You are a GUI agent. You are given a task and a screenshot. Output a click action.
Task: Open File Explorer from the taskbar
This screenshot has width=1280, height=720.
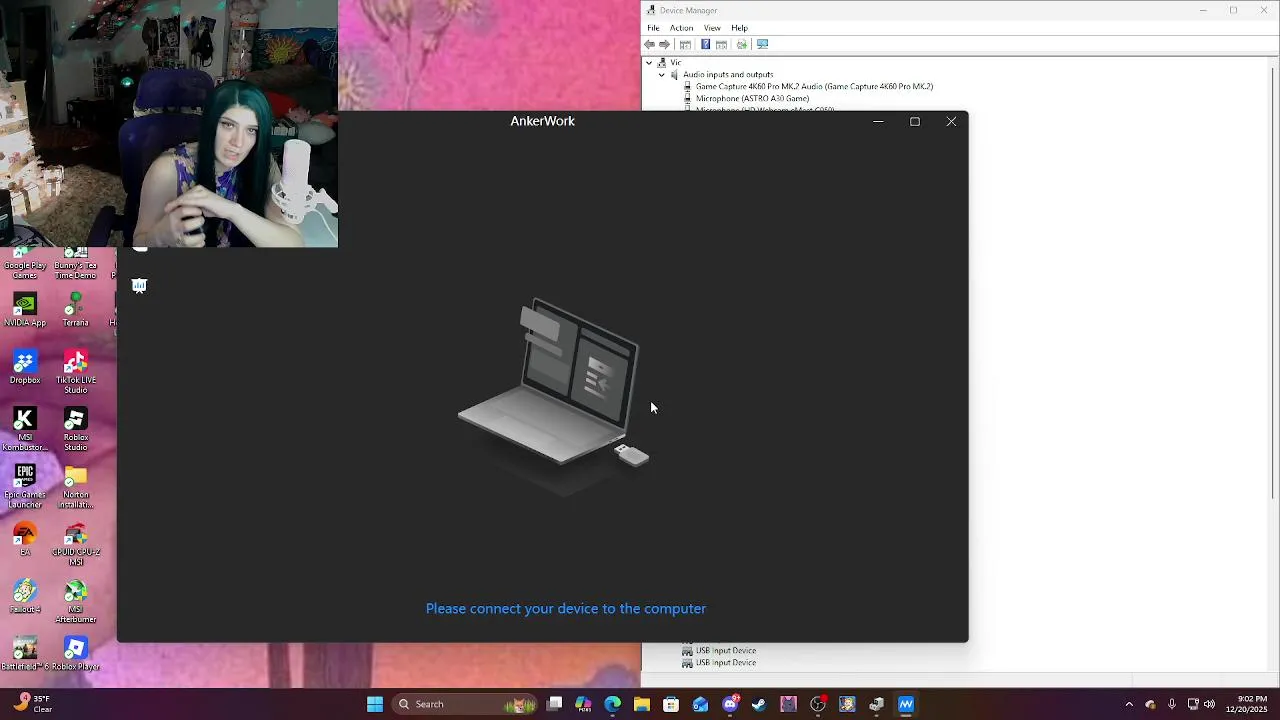(x=642, y=704)
